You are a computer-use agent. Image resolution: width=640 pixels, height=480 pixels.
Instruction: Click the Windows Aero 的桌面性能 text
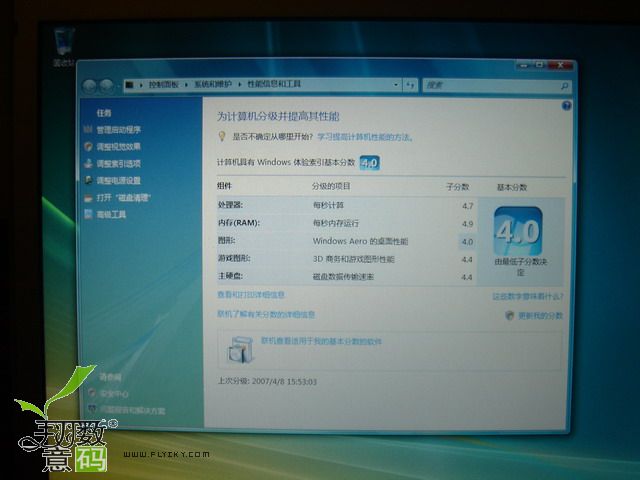coord(360,241)
